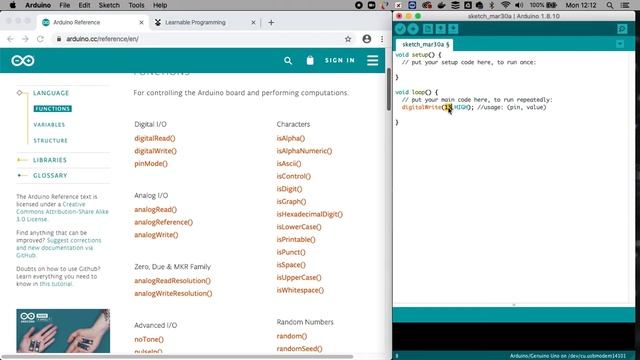Expand GLOSSARY in the sidebar
This screenshot has width=640, height=360.
coord(50,176)
